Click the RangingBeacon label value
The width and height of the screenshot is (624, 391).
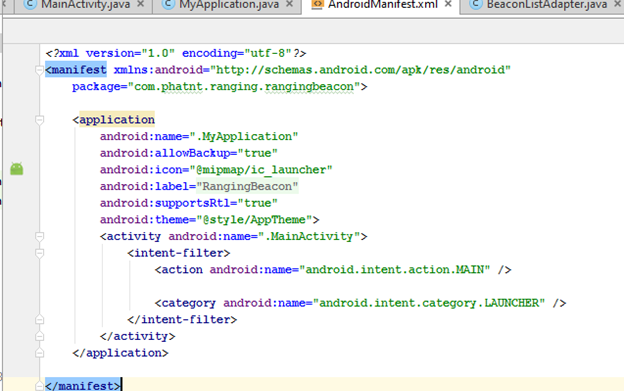click(x=247, y=187)
